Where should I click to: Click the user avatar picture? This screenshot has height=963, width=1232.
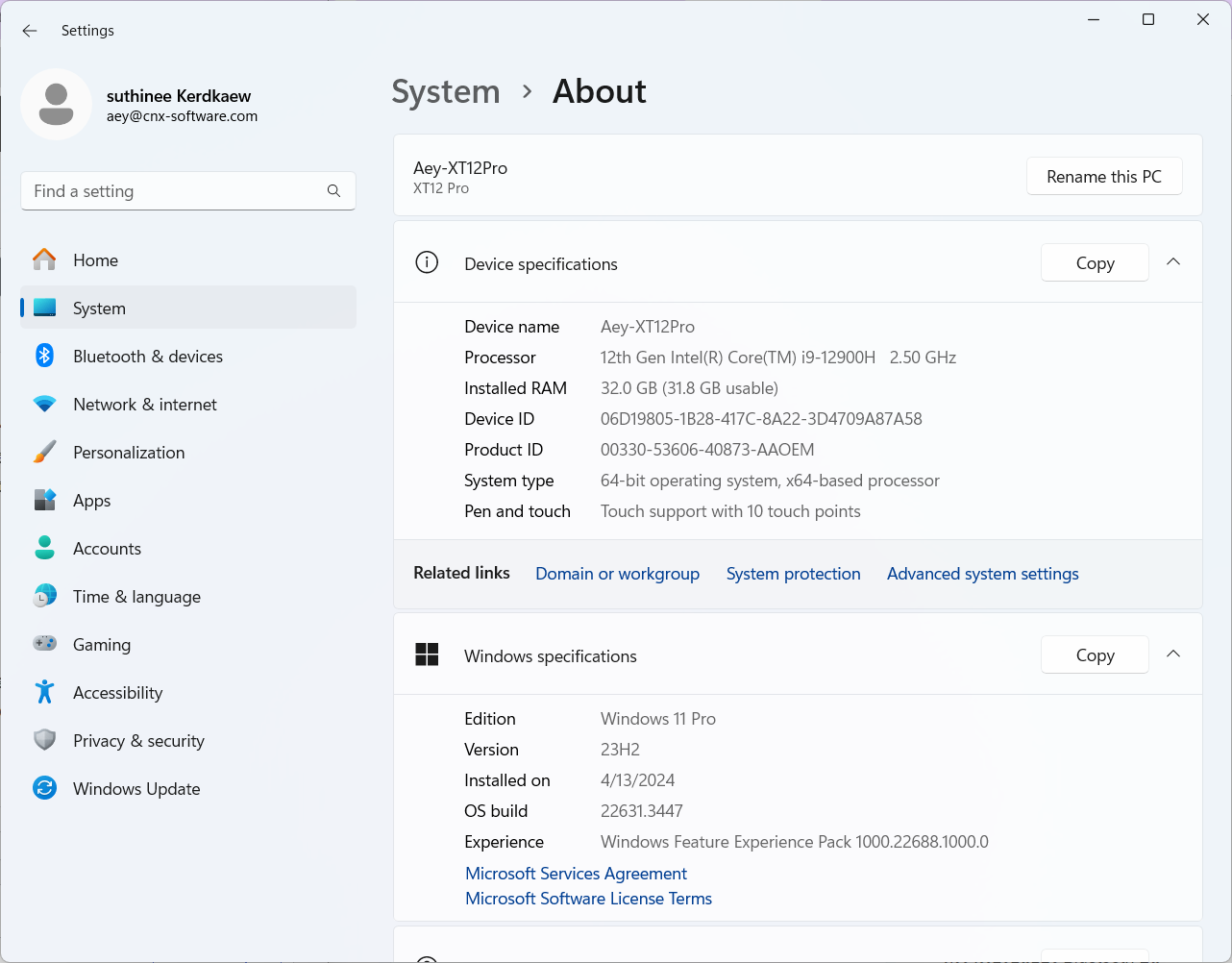(x=57, y=104)
